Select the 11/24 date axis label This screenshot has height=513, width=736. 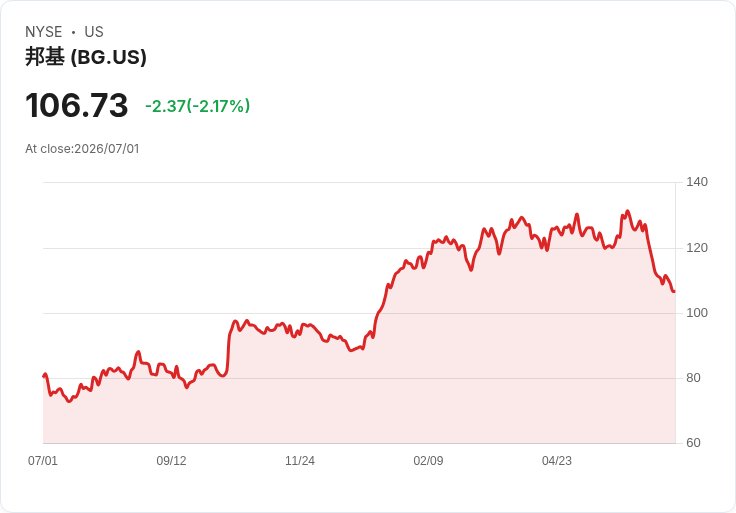(x=300, y=461)
